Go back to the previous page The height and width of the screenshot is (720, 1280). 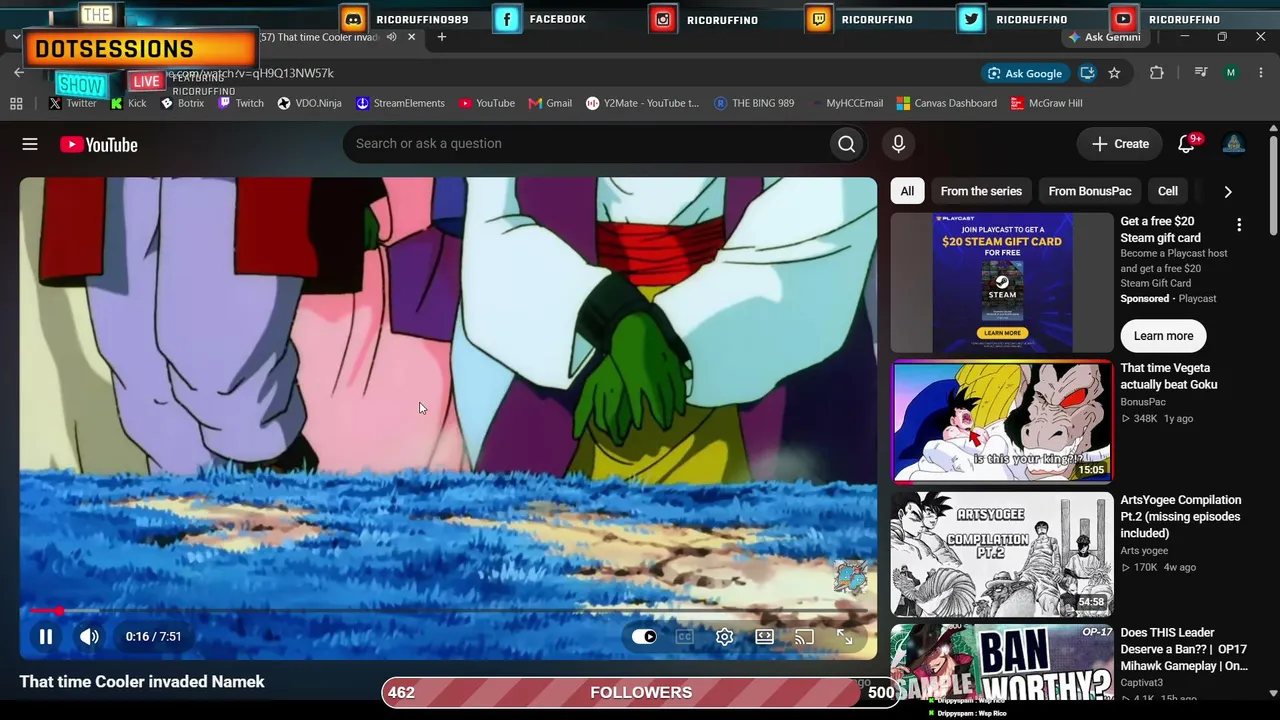(x=18, y=73)
